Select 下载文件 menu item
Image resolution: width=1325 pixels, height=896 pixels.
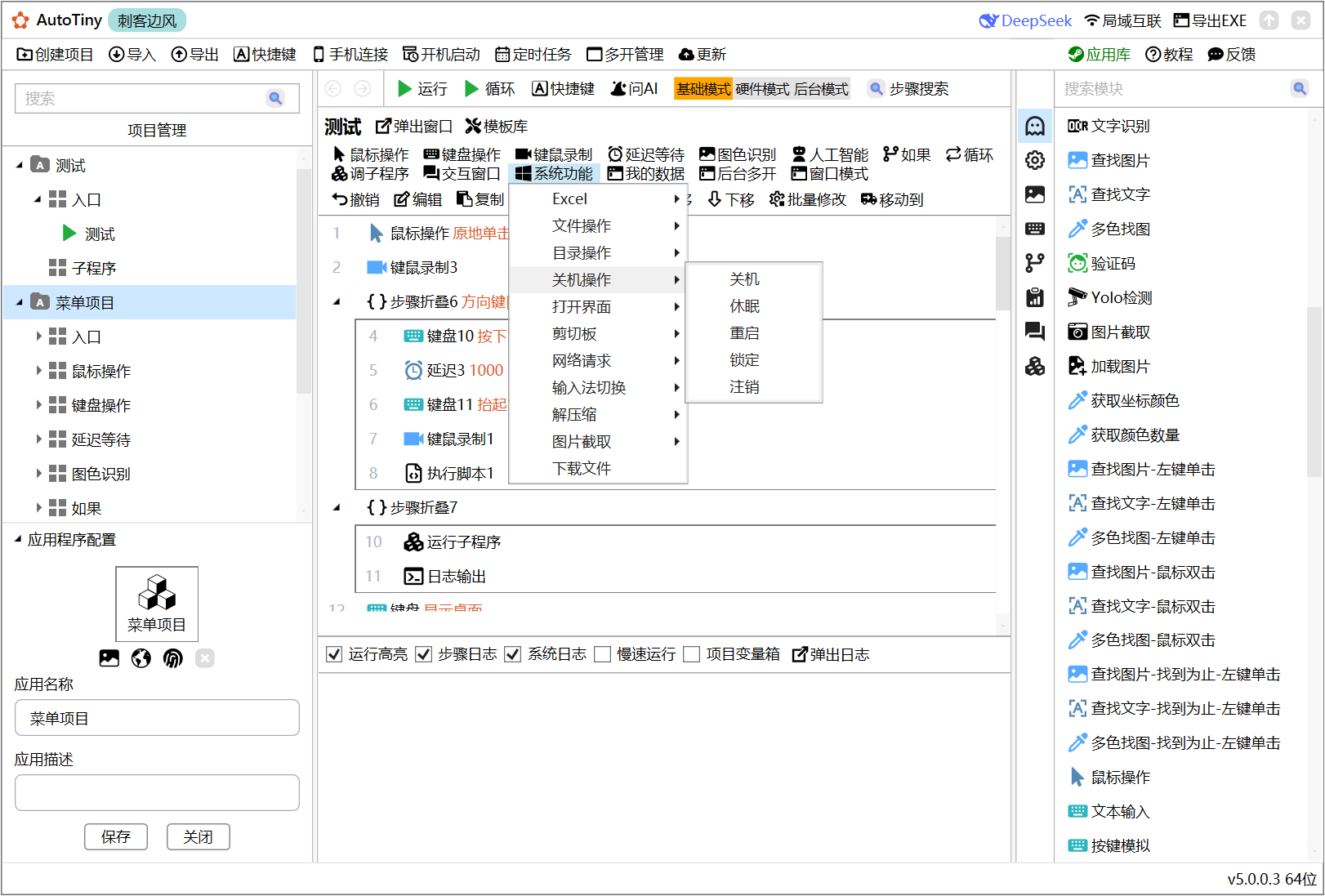click(598, 469)
